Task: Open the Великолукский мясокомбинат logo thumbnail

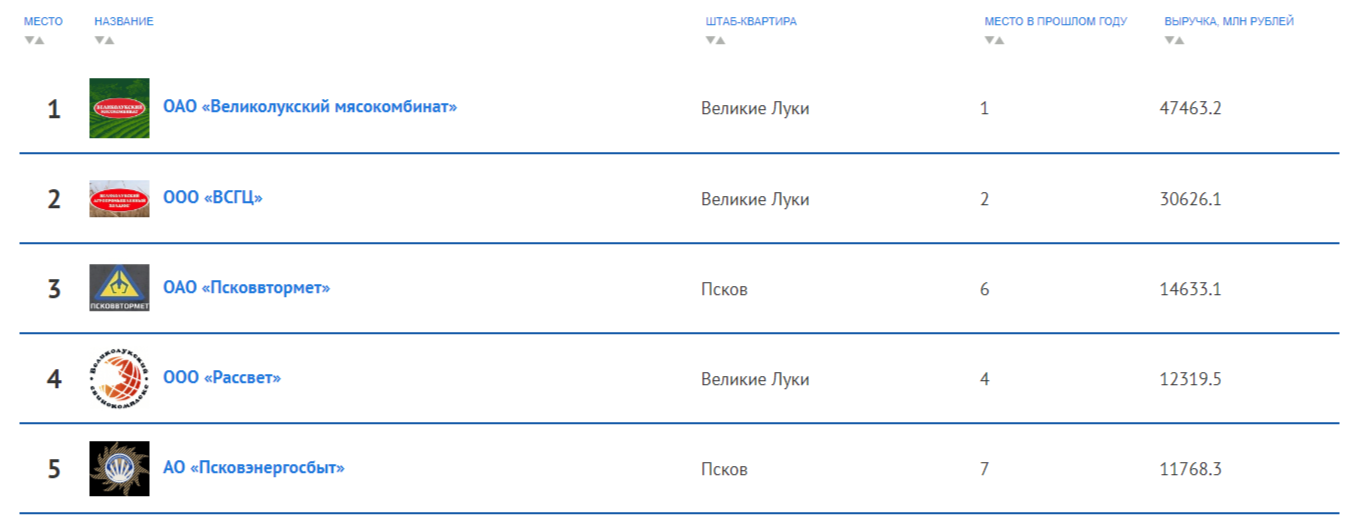Action: click(119, 108)
